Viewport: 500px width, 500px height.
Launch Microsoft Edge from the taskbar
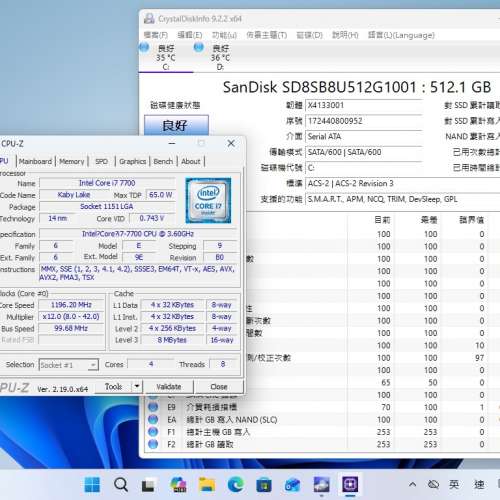coord(235,484)
